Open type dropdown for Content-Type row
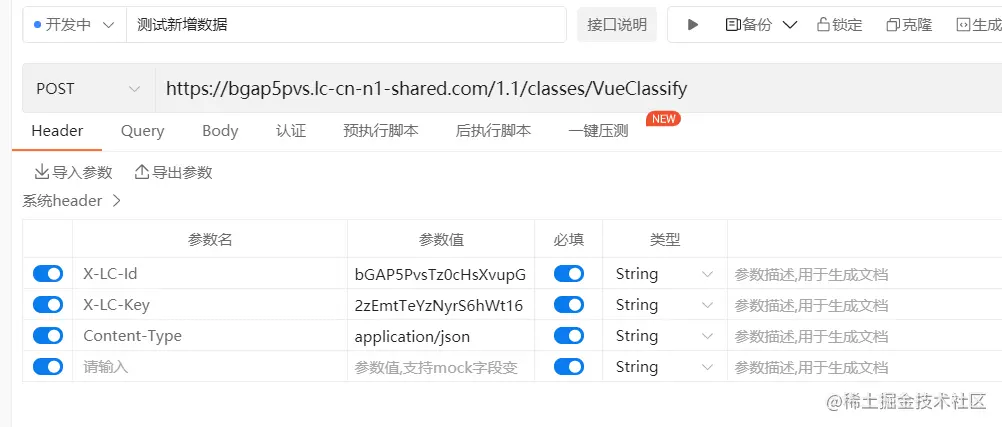This screenshot has height=427, width=1002. 665,336
